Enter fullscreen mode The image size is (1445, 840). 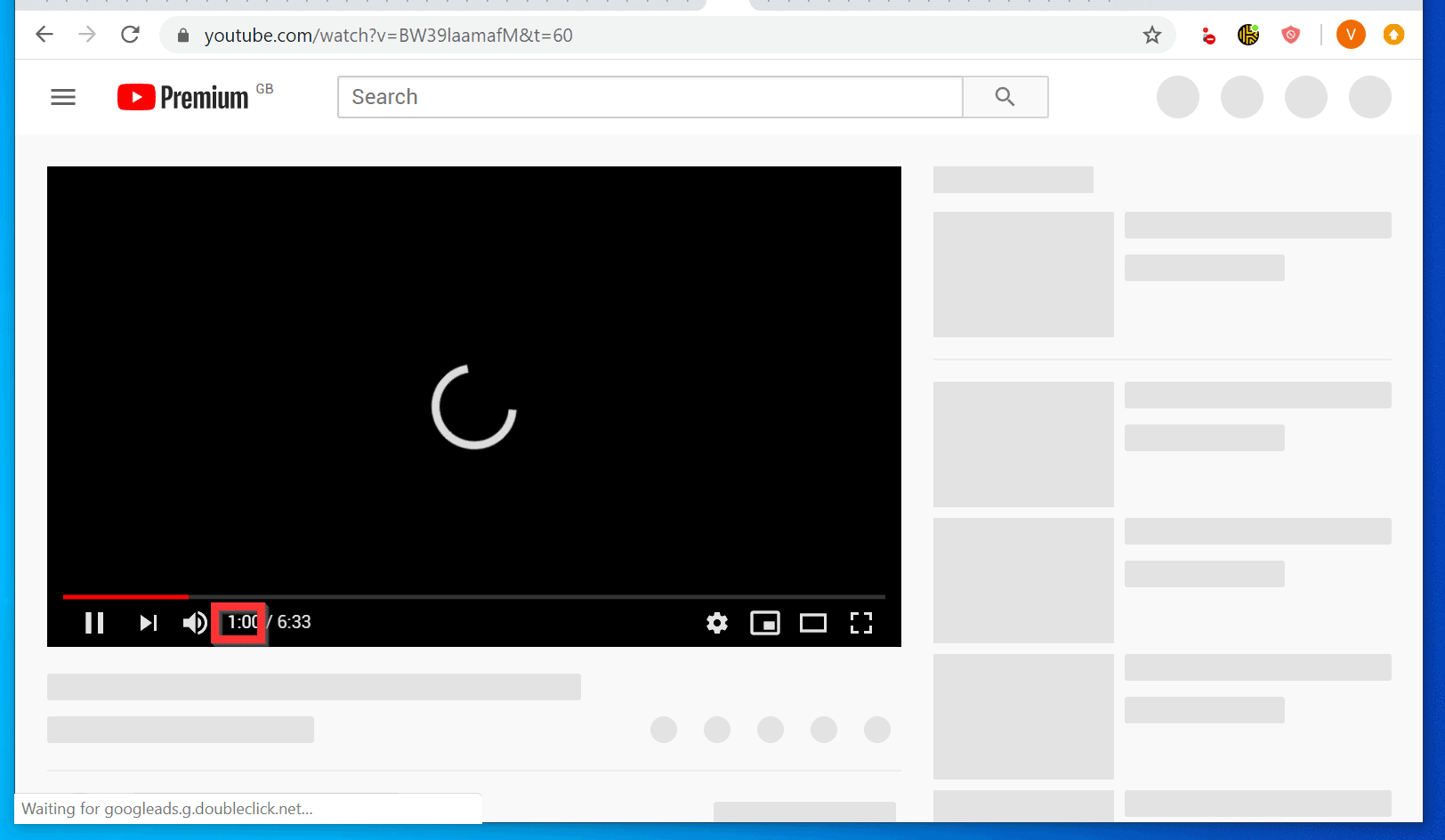point(860,623)
